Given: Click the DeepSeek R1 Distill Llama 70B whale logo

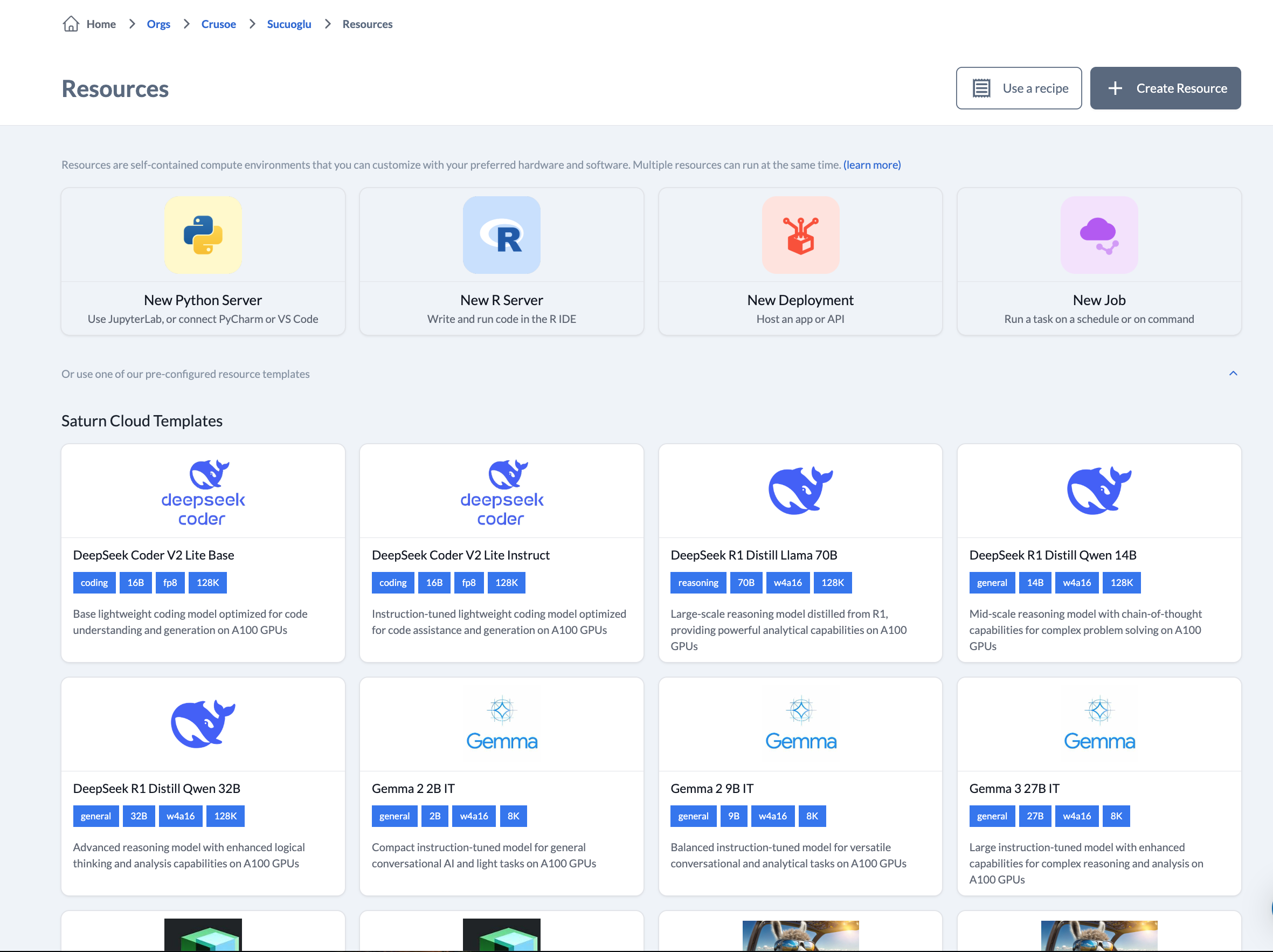Looking at the screenshot, I should (x=800, y=490).
